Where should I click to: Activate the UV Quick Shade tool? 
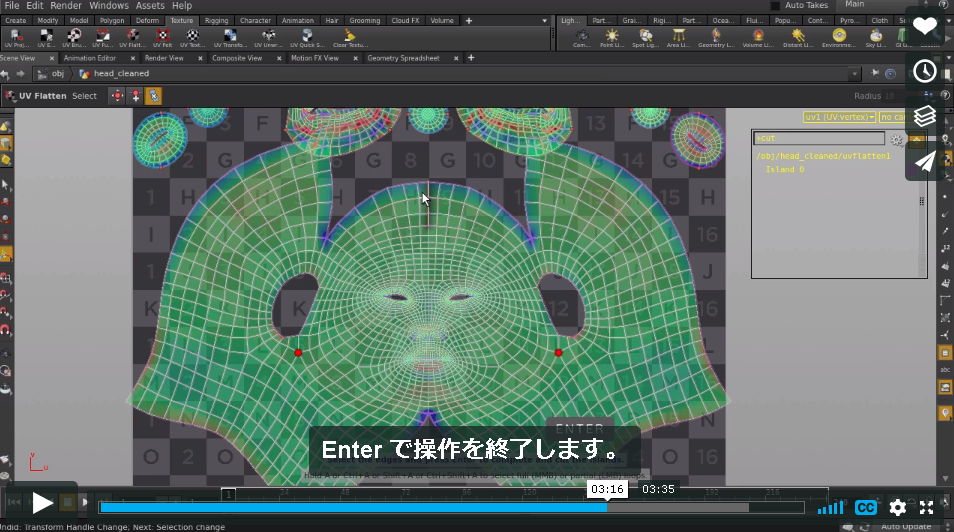coord(307,38)
